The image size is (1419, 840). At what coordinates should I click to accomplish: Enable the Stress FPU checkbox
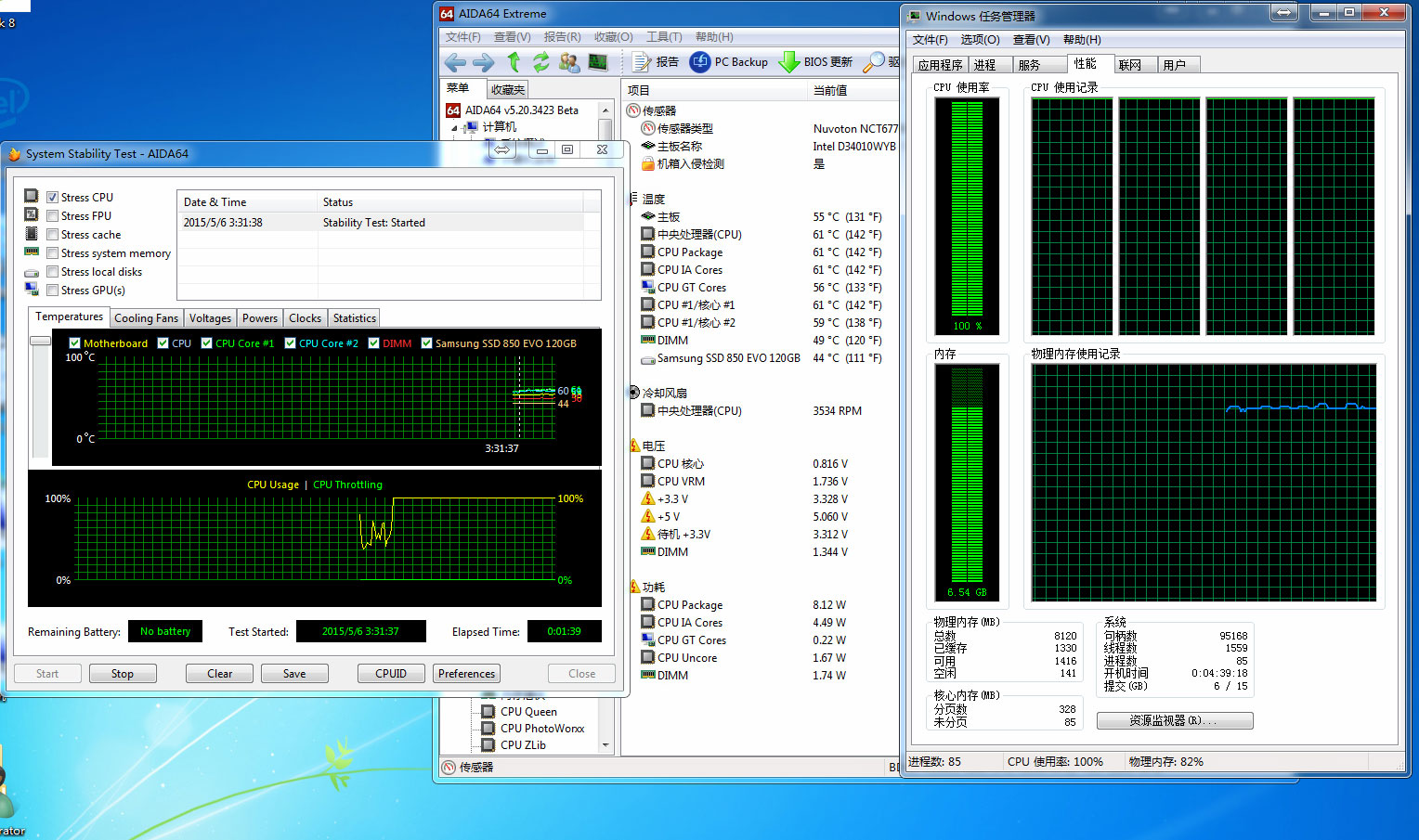tap(53, 216)
